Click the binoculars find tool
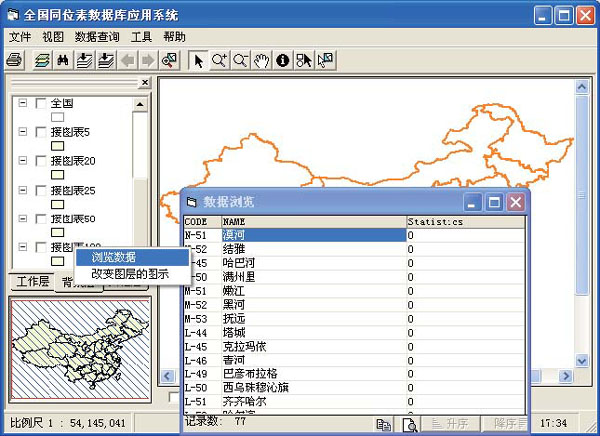This screenshot has height=436, width=600. (x=64, y=60)
